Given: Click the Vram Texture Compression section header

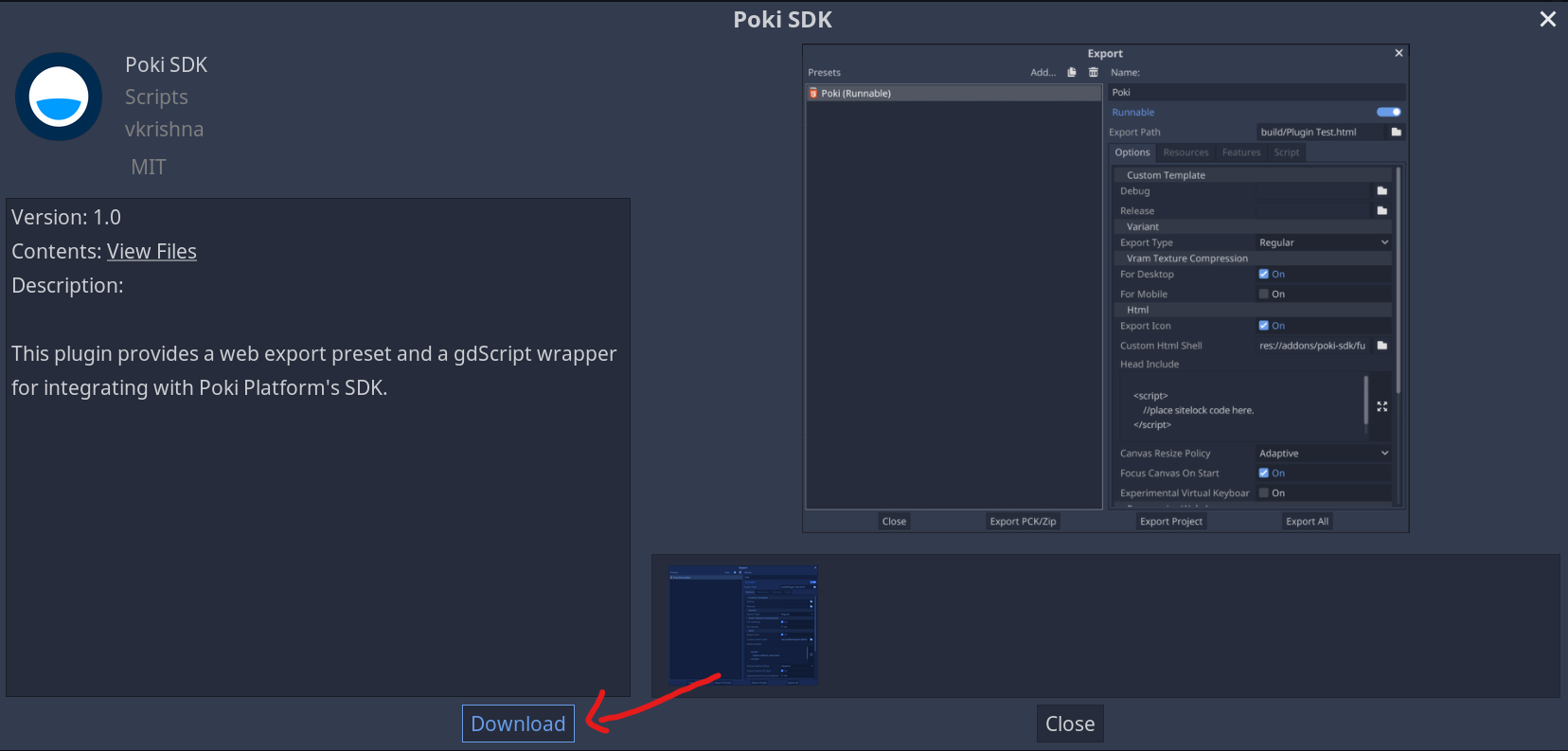Looking at the screenshot, I should (1253, 258).
